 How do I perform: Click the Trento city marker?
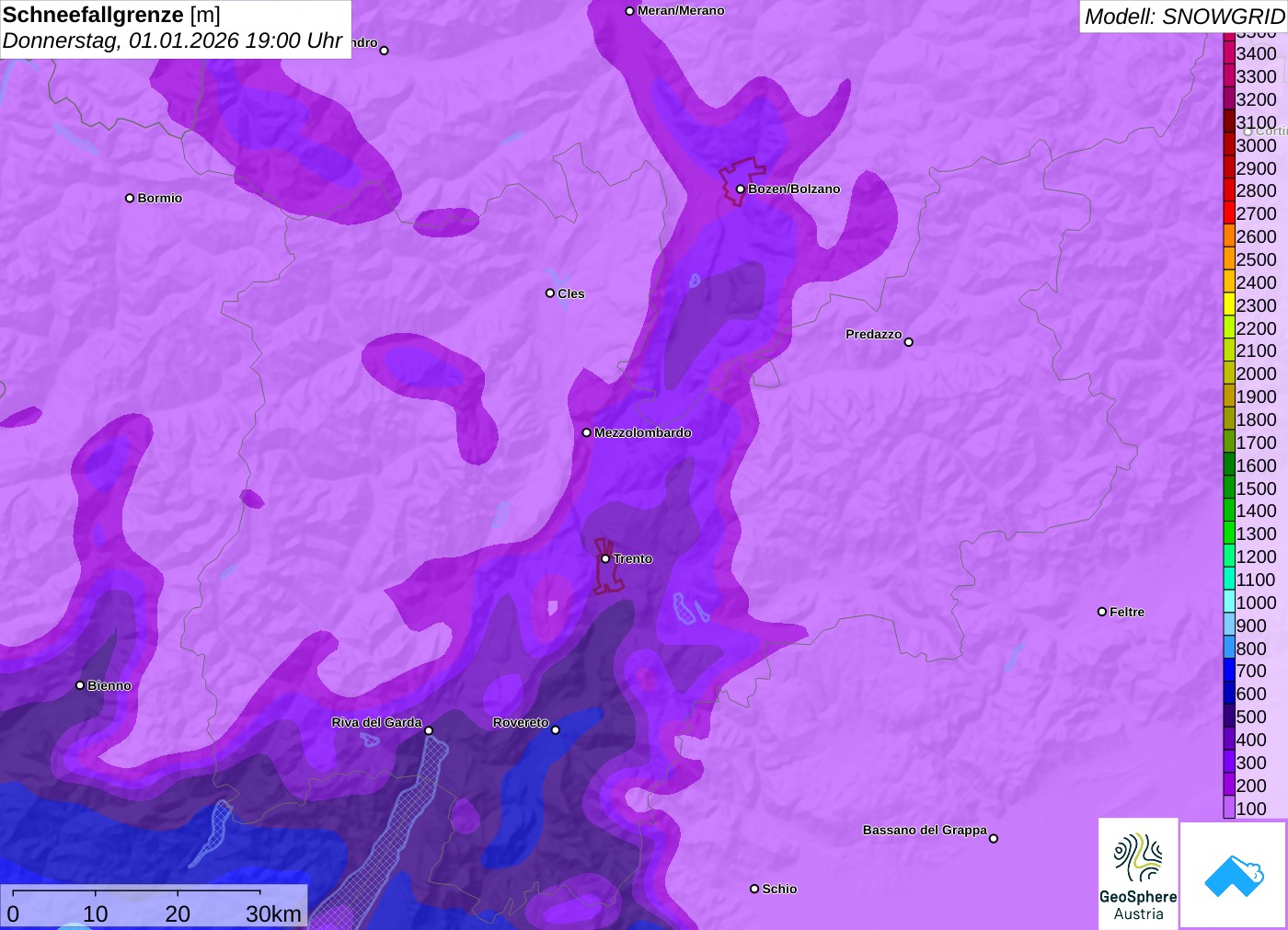(x=605, y=558)
